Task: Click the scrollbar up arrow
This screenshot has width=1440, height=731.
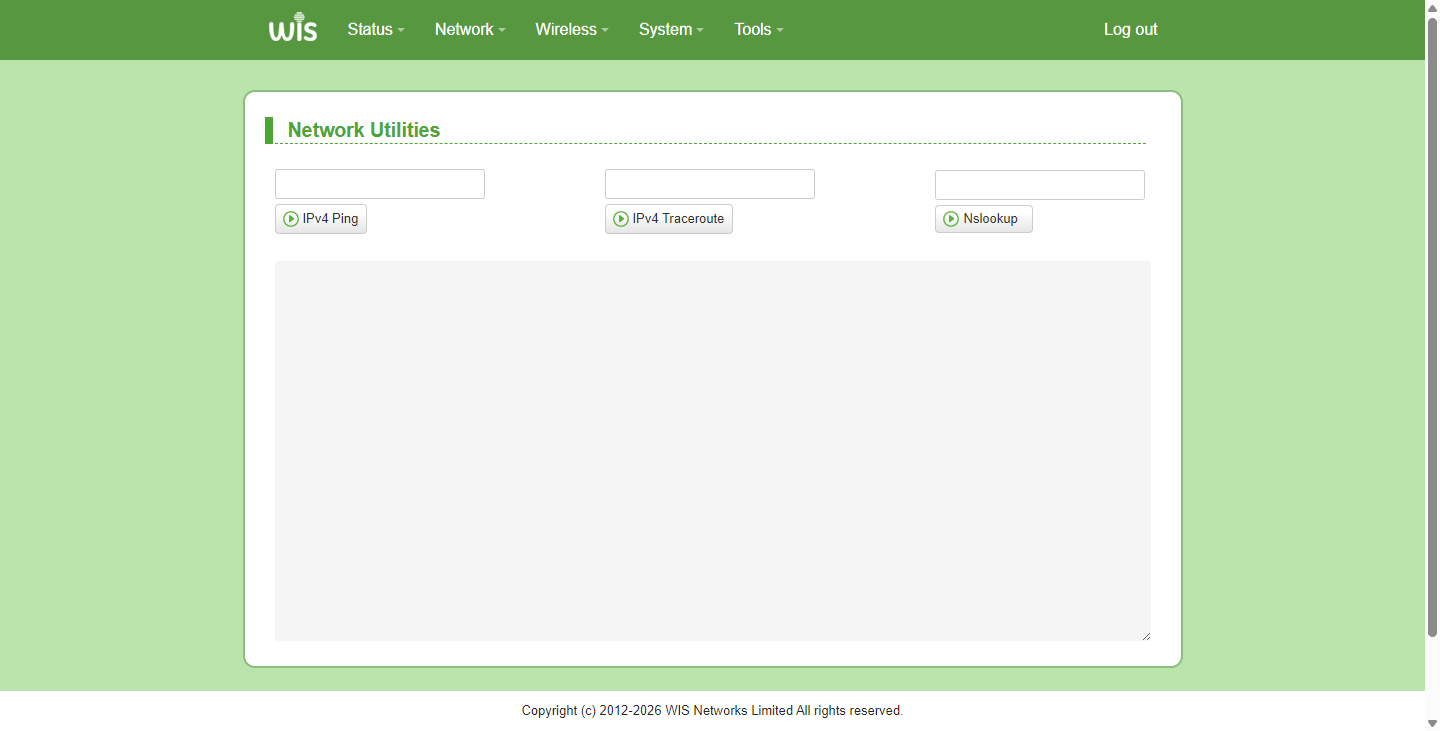Action: tap(1432, 8)
